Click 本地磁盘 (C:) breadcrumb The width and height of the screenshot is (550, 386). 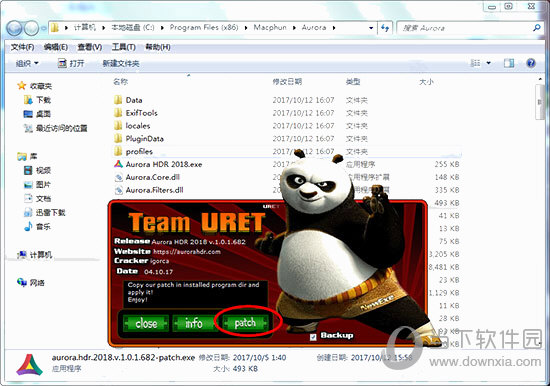pos(133,28)
